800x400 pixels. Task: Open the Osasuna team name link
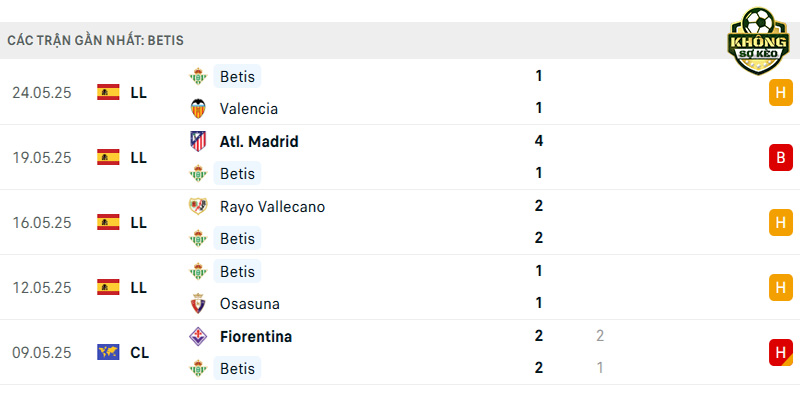click(249, 304)
